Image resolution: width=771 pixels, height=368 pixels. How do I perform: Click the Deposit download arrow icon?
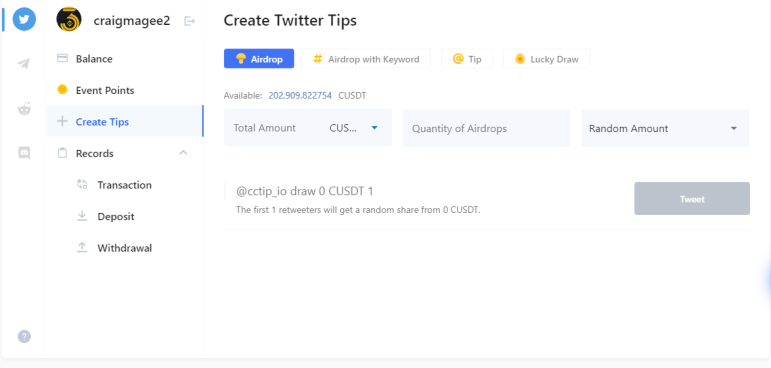[82, 216]
